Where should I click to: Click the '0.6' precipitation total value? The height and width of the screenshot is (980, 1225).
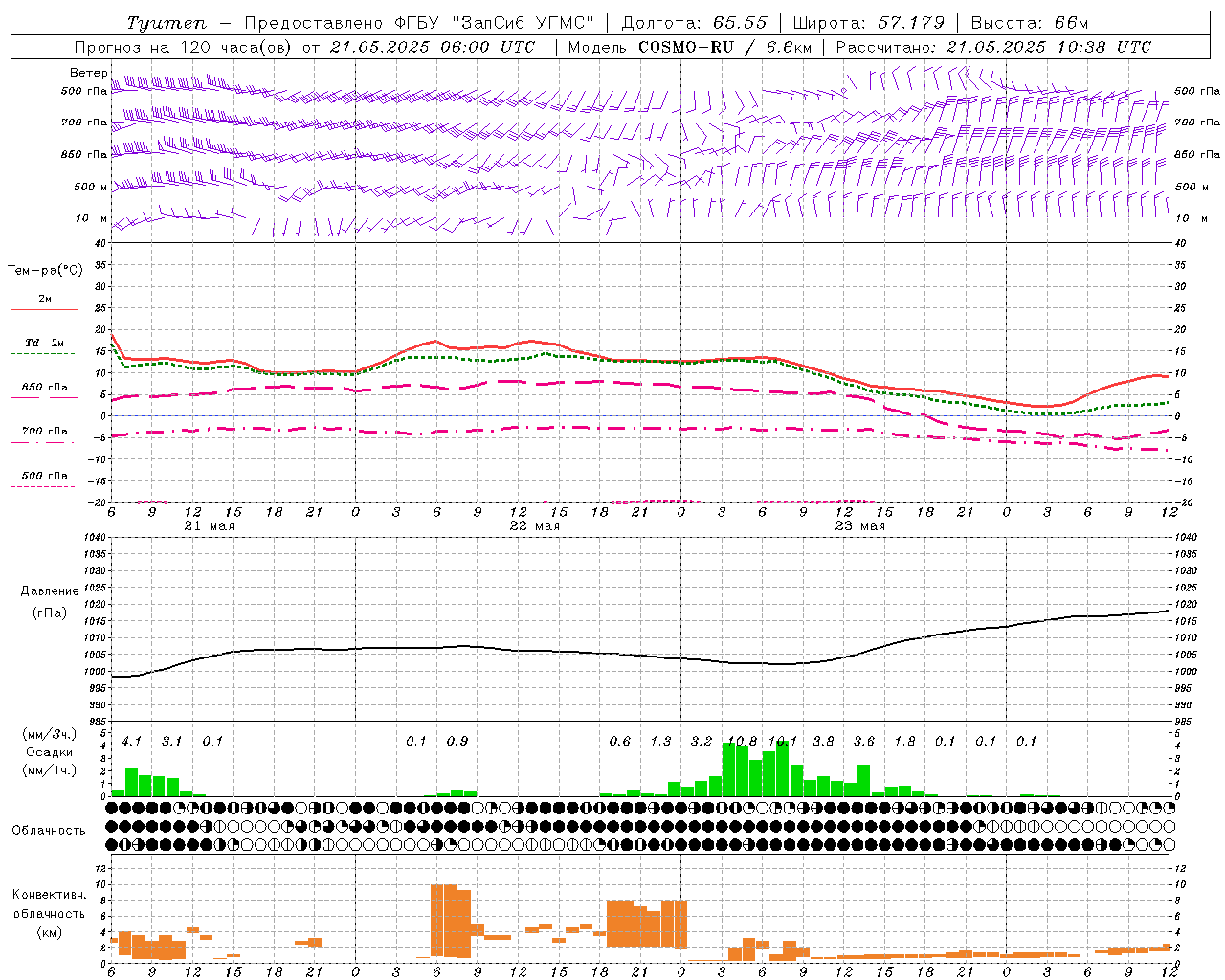[620, 741]
